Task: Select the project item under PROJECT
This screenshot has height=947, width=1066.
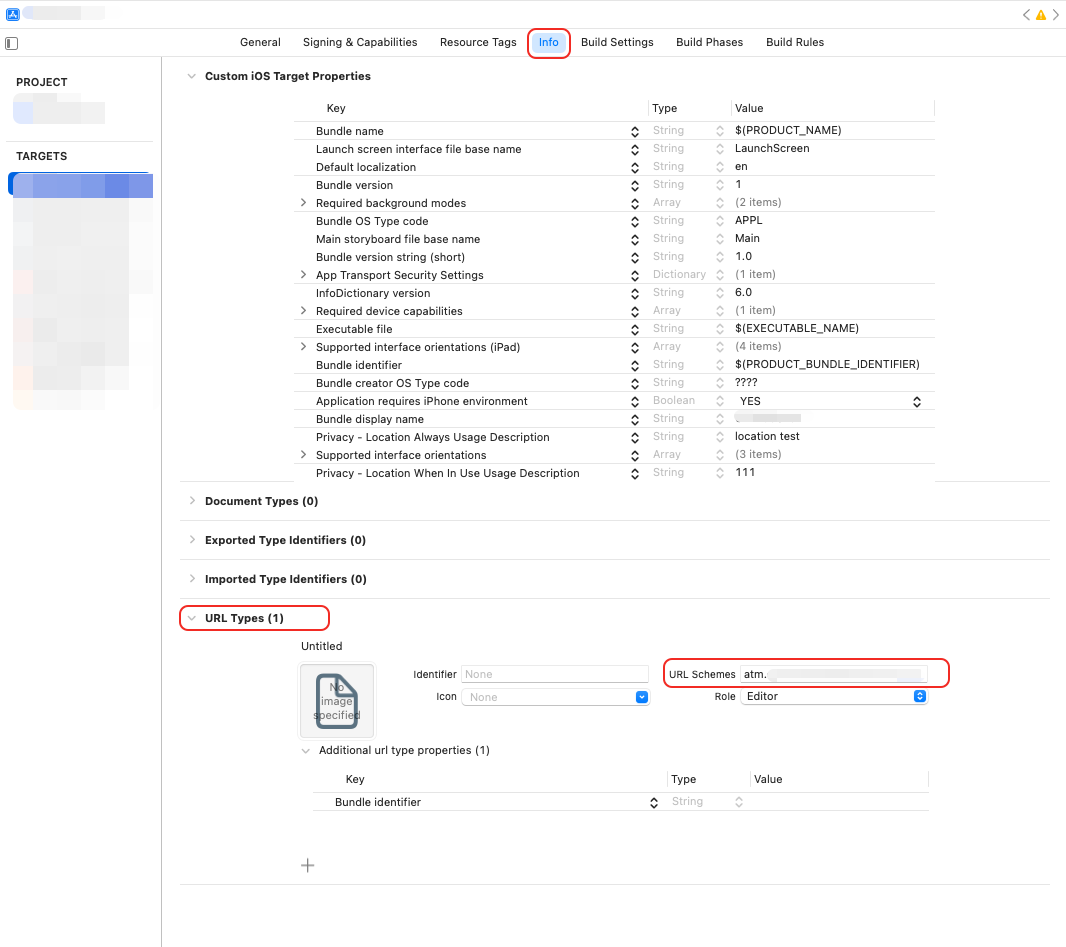Action: tap(59, 110)
